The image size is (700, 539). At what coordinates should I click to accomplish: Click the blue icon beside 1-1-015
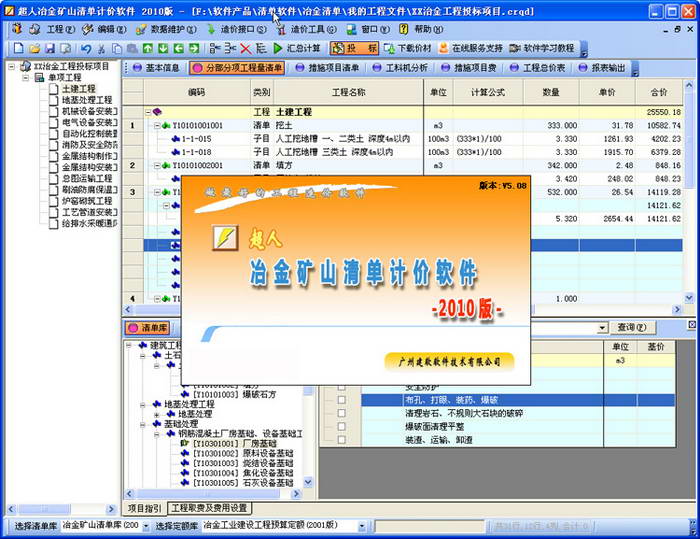(x=175, y=139)
